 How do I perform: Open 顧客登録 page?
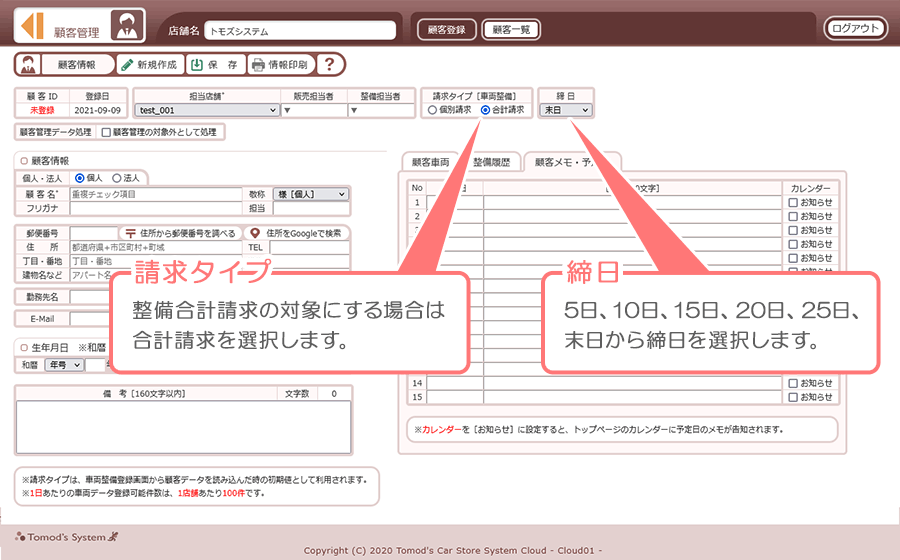[x=447, y=30]
